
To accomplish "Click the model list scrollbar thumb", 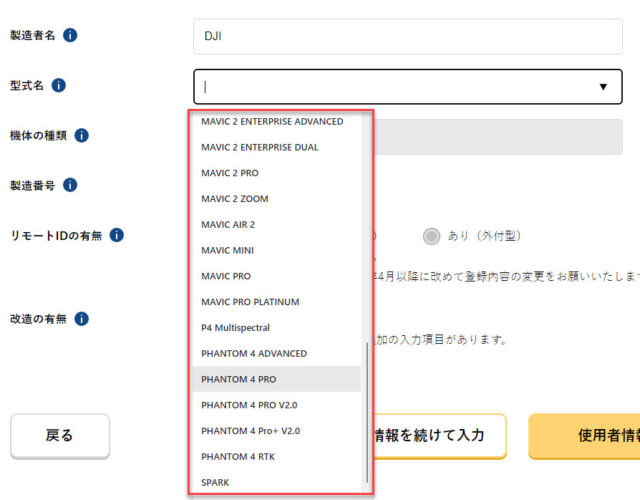I will [367, 412].
